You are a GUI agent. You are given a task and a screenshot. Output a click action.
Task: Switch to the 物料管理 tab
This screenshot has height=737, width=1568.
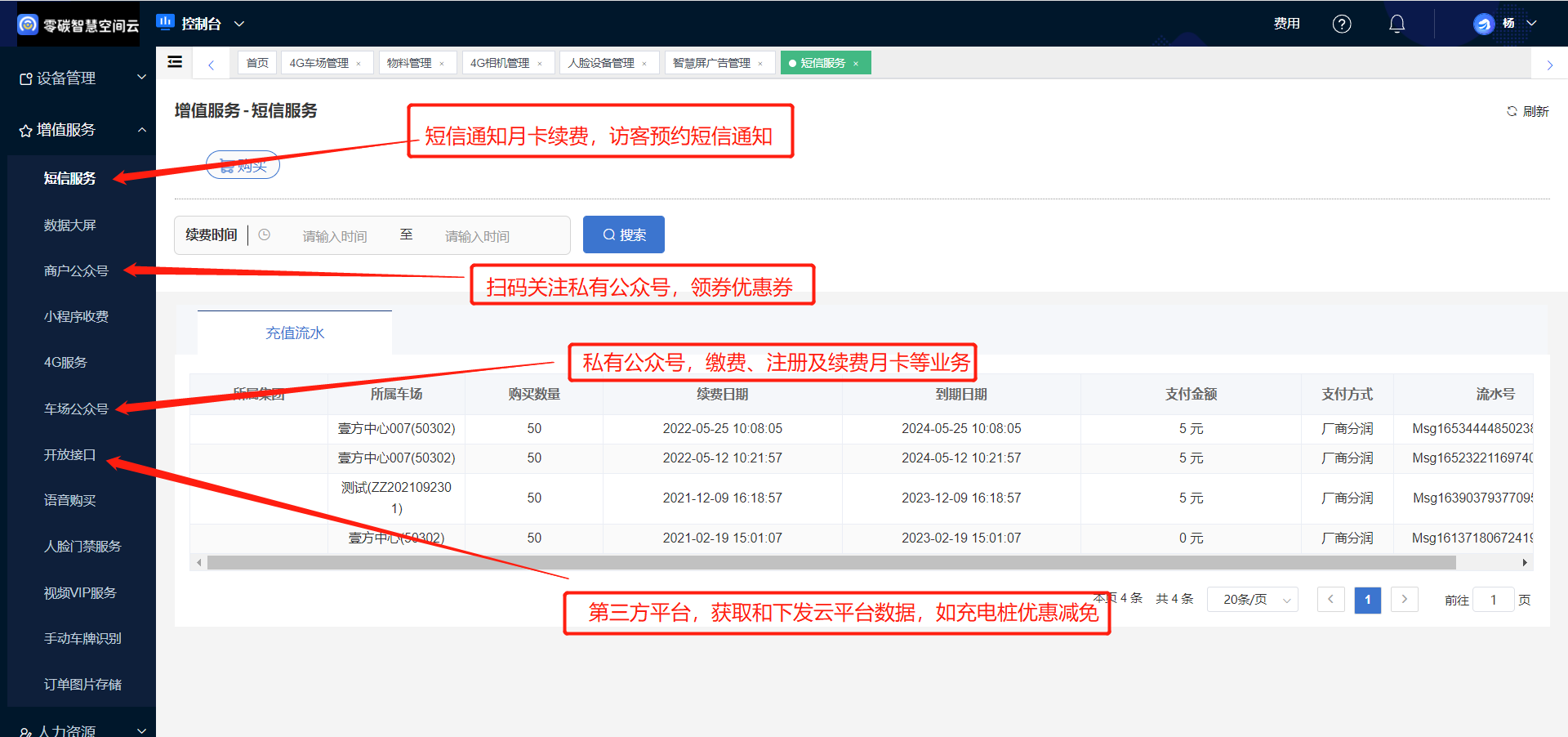pos(409,63)
